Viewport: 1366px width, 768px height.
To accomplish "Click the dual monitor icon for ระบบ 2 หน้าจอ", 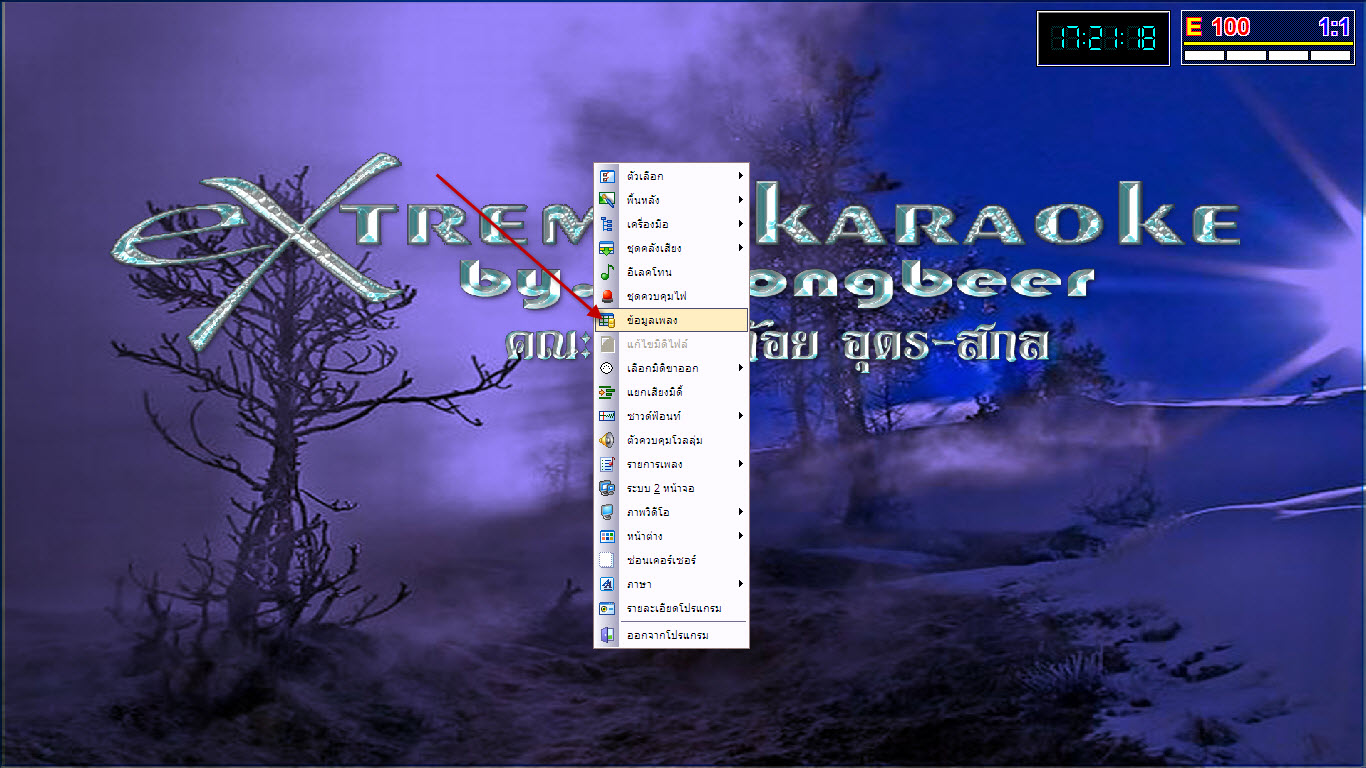I will coord(607,488).
